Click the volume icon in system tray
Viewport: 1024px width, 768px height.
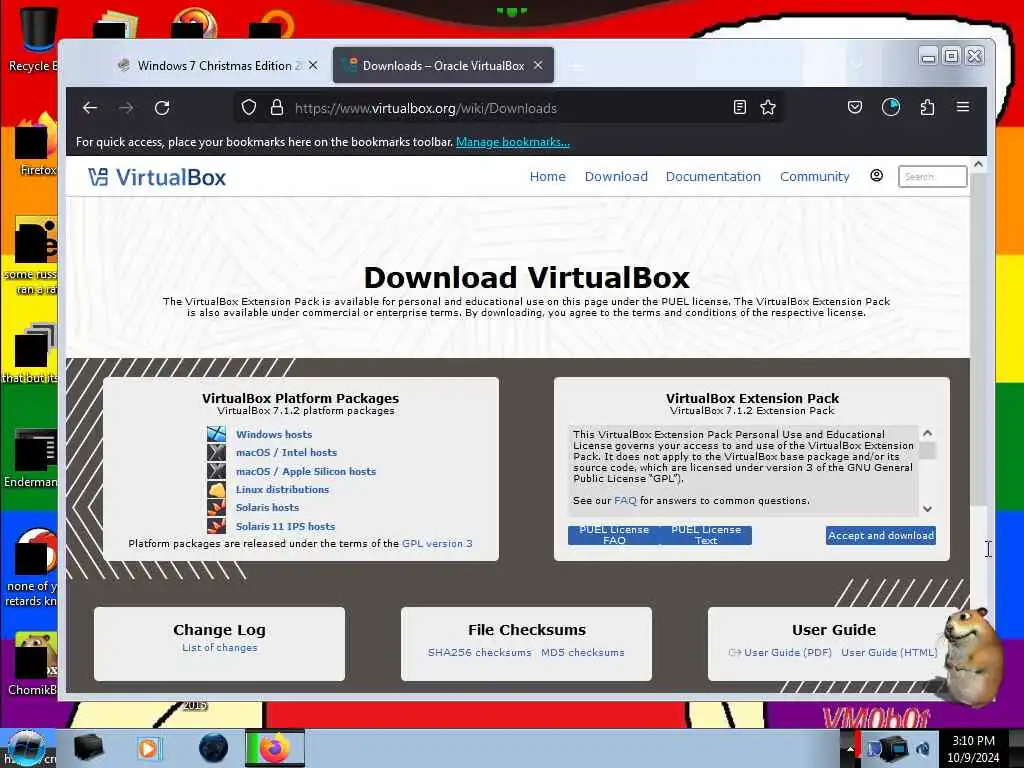[923, 749]
